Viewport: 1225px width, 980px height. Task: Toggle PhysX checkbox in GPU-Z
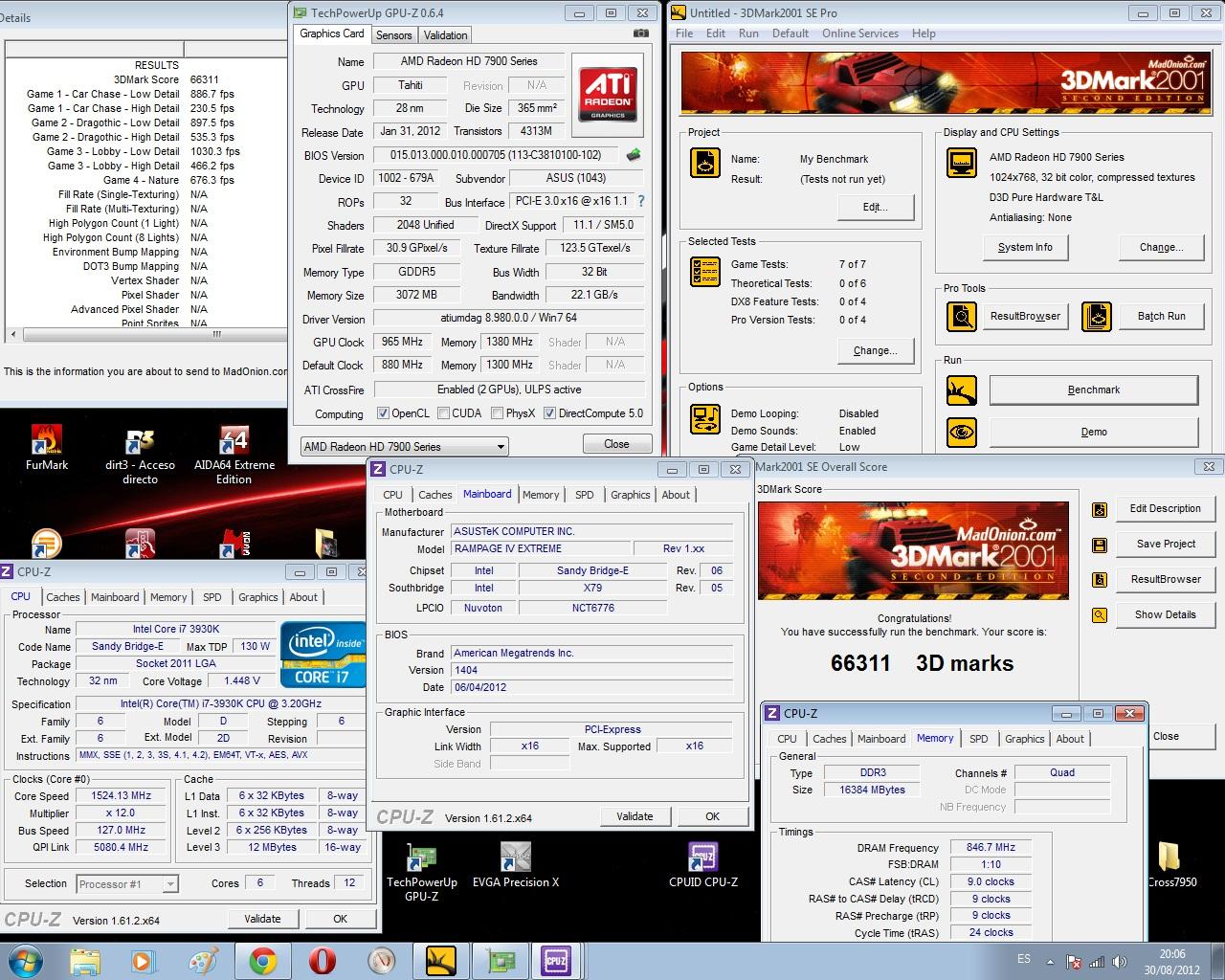tap(497, 413)
